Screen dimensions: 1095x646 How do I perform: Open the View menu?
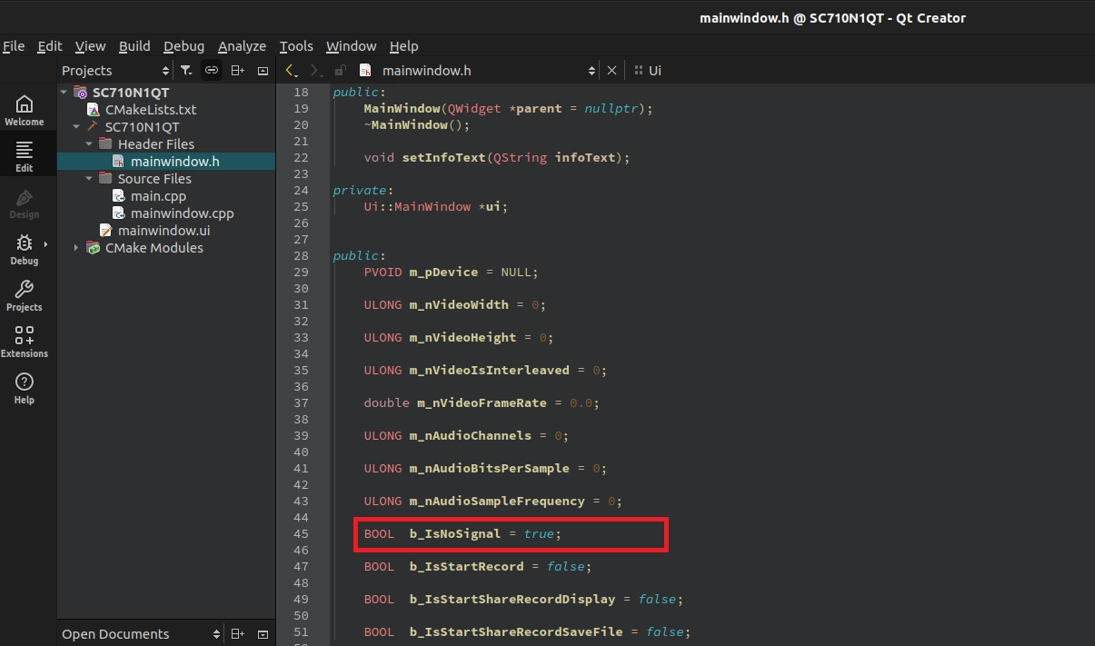click(90, 46)
